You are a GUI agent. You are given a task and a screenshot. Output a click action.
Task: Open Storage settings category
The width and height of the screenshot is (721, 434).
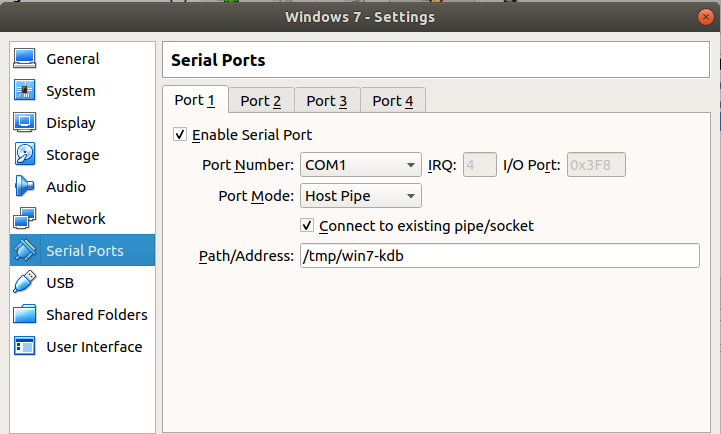pos(82,154)
